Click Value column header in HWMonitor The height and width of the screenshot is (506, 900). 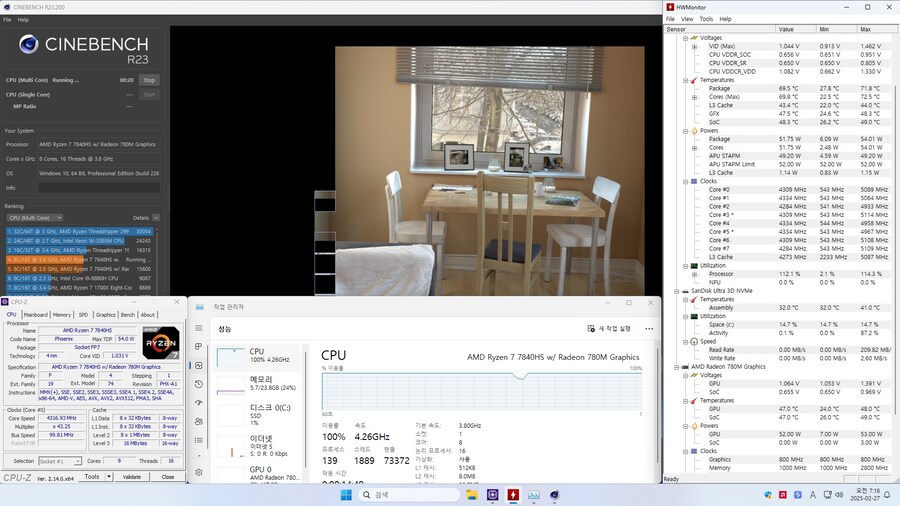pos(796,29)
